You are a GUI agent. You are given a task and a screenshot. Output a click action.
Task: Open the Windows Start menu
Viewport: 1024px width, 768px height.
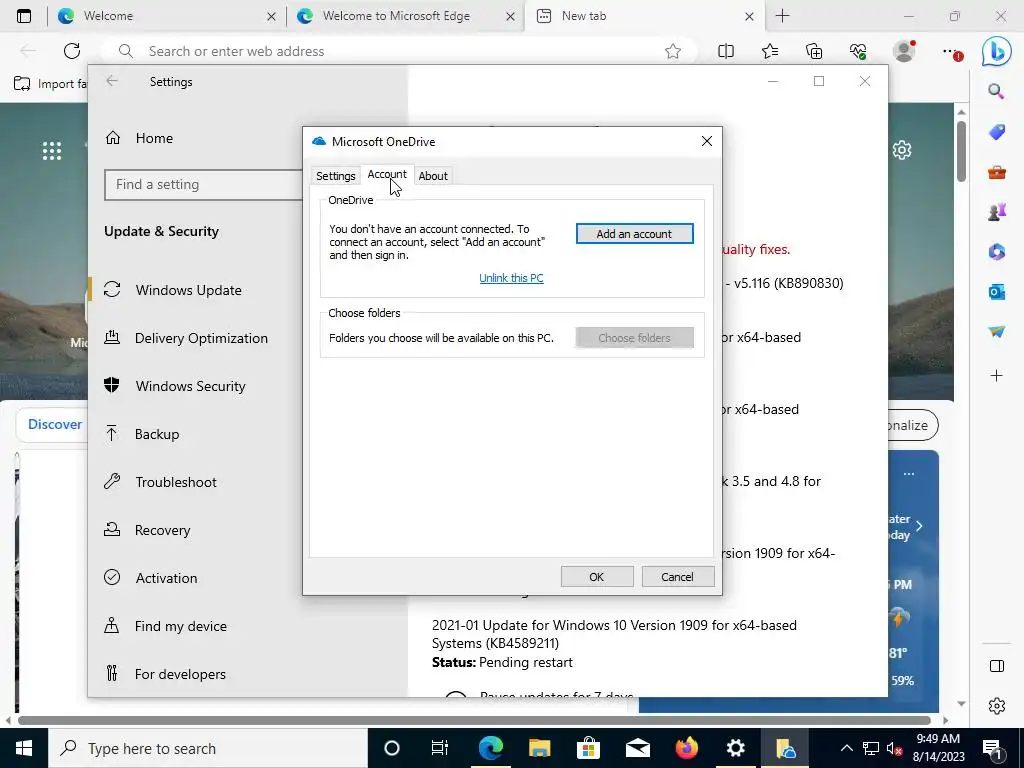click(x=24, y=748)
